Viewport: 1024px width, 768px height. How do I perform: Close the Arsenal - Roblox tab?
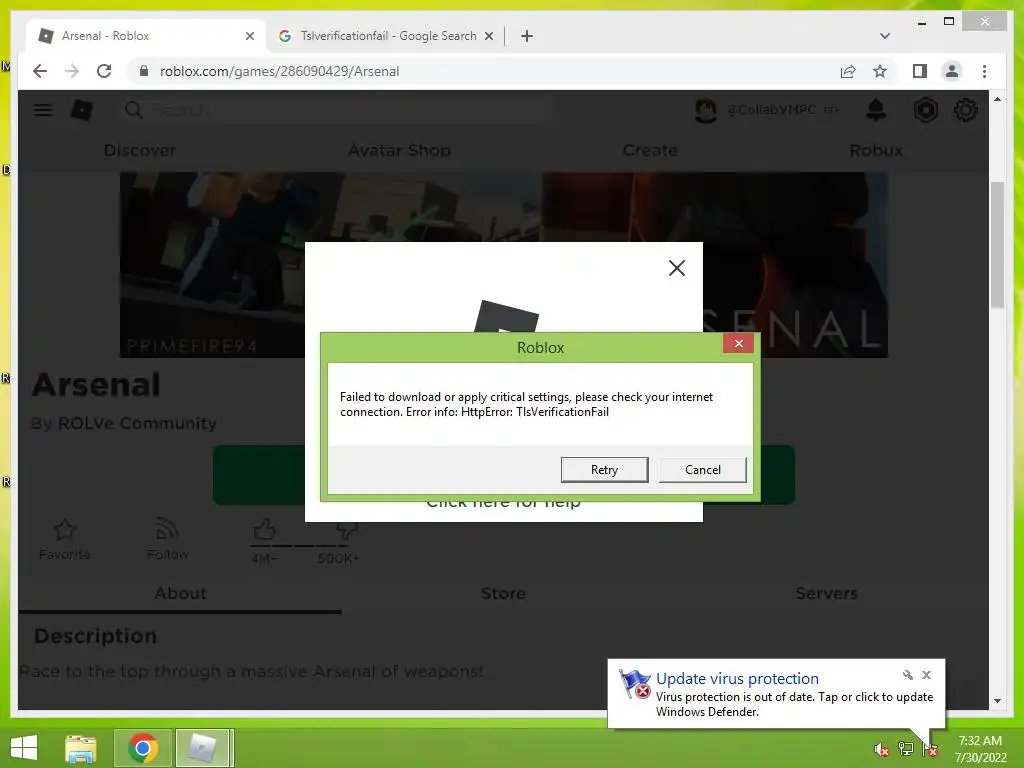click(x=249, y=36)
